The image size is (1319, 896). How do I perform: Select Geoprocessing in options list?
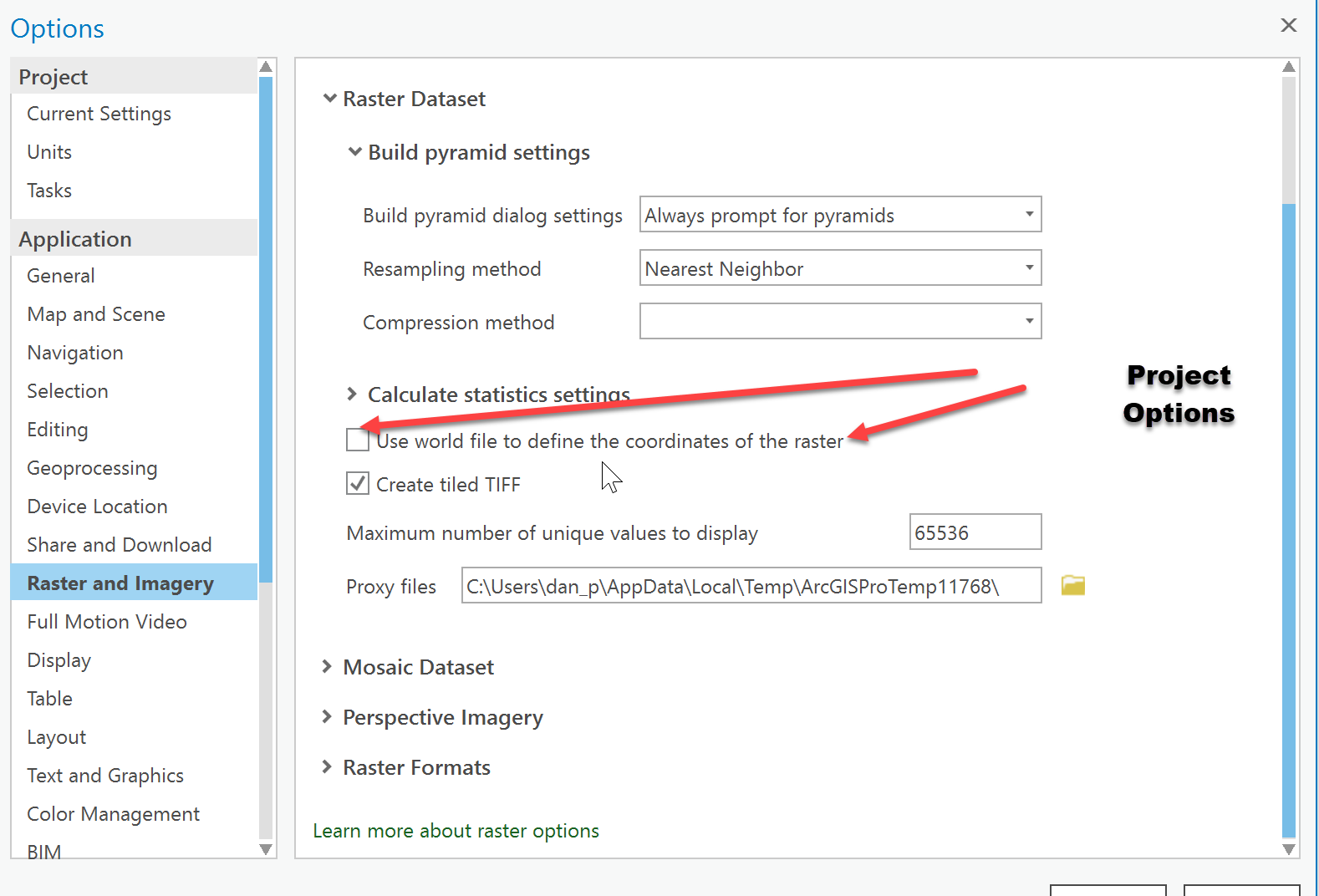[x=92, y=468]
